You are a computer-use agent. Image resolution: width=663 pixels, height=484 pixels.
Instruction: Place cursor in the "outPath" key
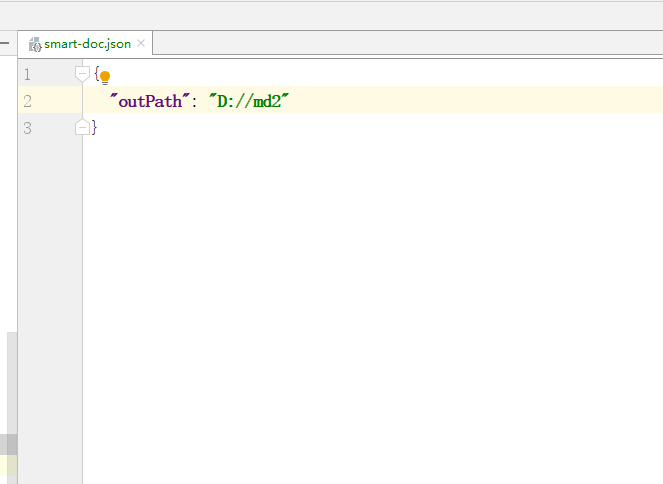tap(149, 101)
